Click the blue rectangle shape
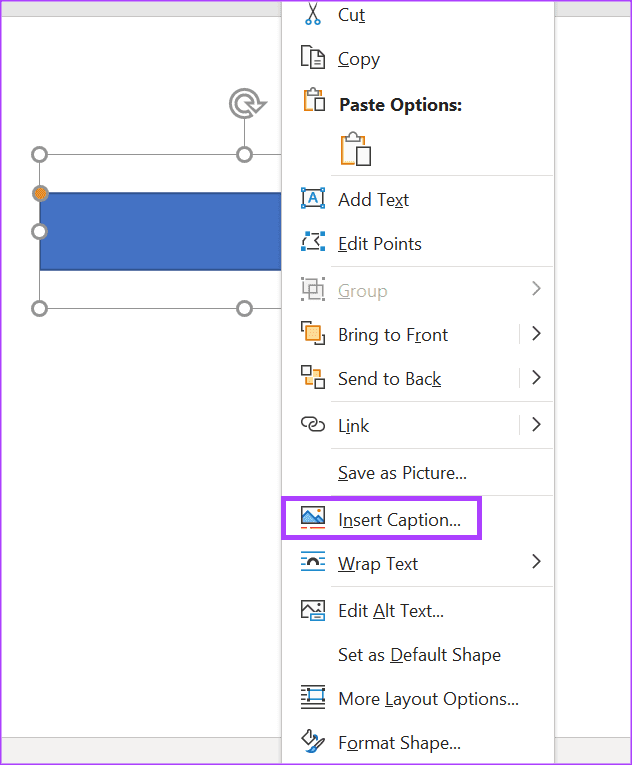632x765 pixels. click(161, 231)
